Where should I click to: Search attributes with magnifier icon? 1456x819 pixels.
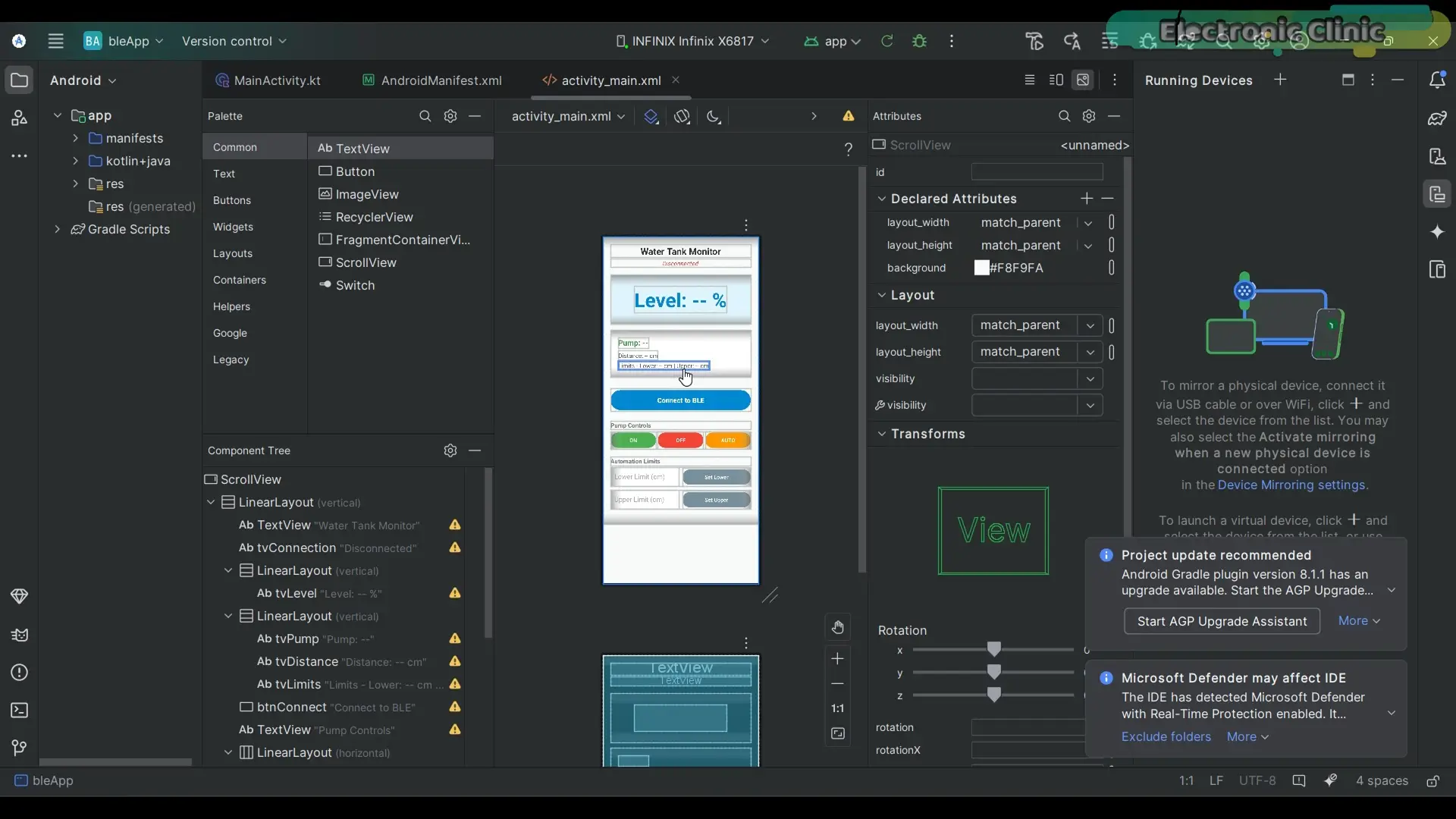point(1065,116)
